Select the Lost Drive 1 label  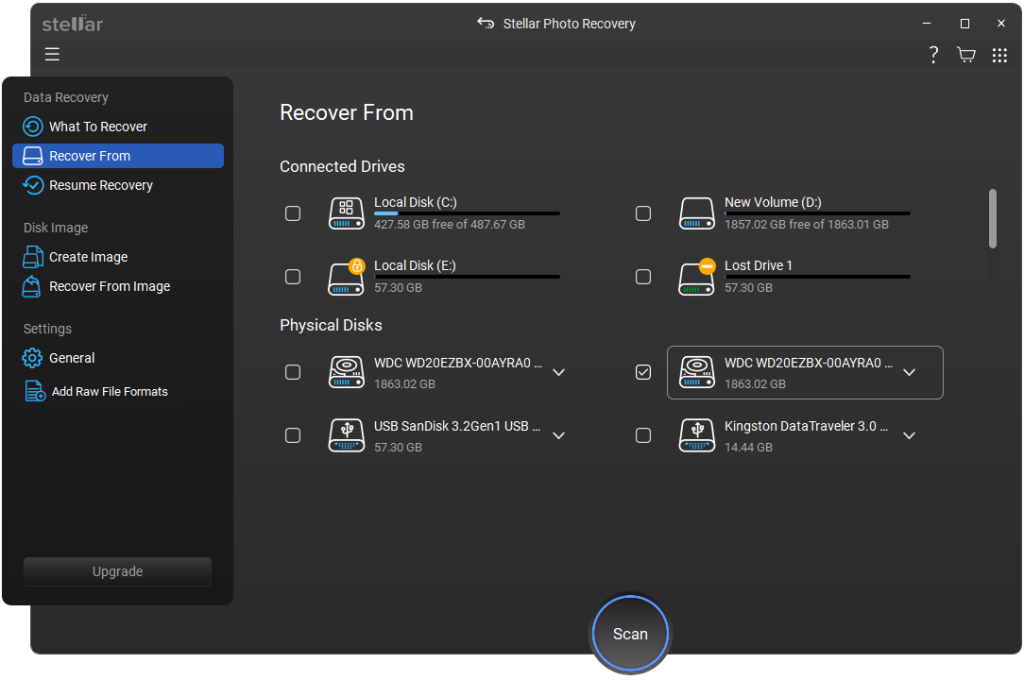[x=758, y=266]
